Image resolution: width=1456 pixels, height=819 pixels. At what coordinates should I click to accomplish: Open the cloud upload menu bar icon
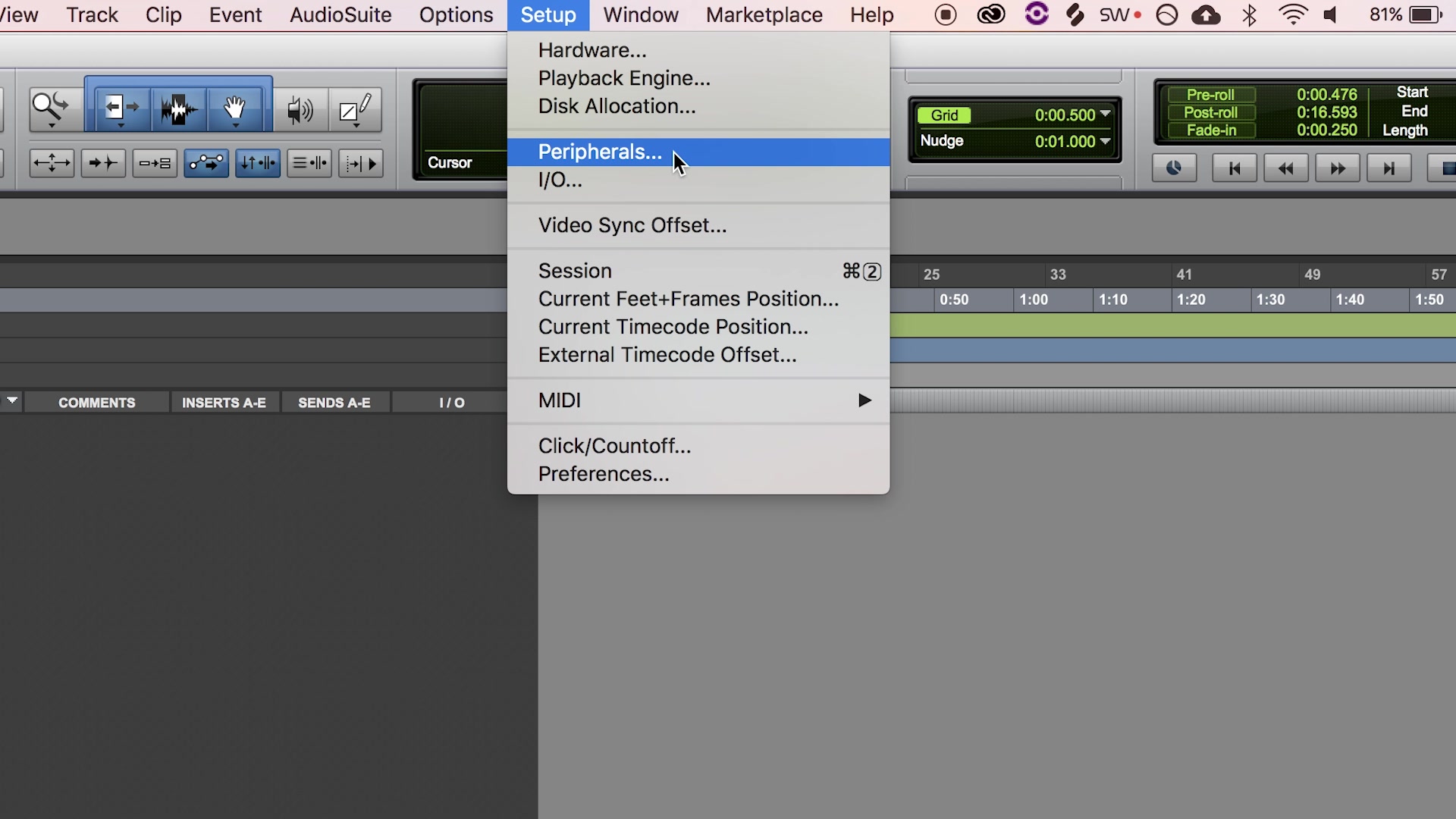pyautogui.click(x=1206, y=15)
